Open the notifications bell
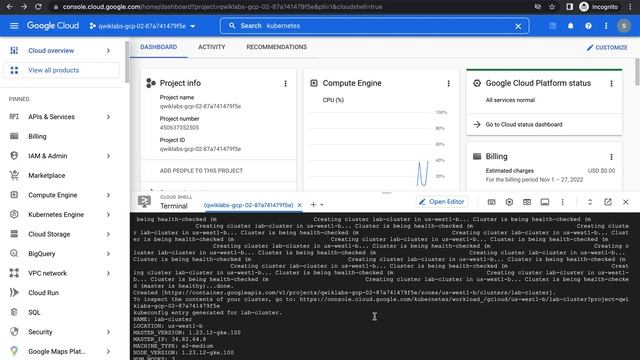 (570, 26)
